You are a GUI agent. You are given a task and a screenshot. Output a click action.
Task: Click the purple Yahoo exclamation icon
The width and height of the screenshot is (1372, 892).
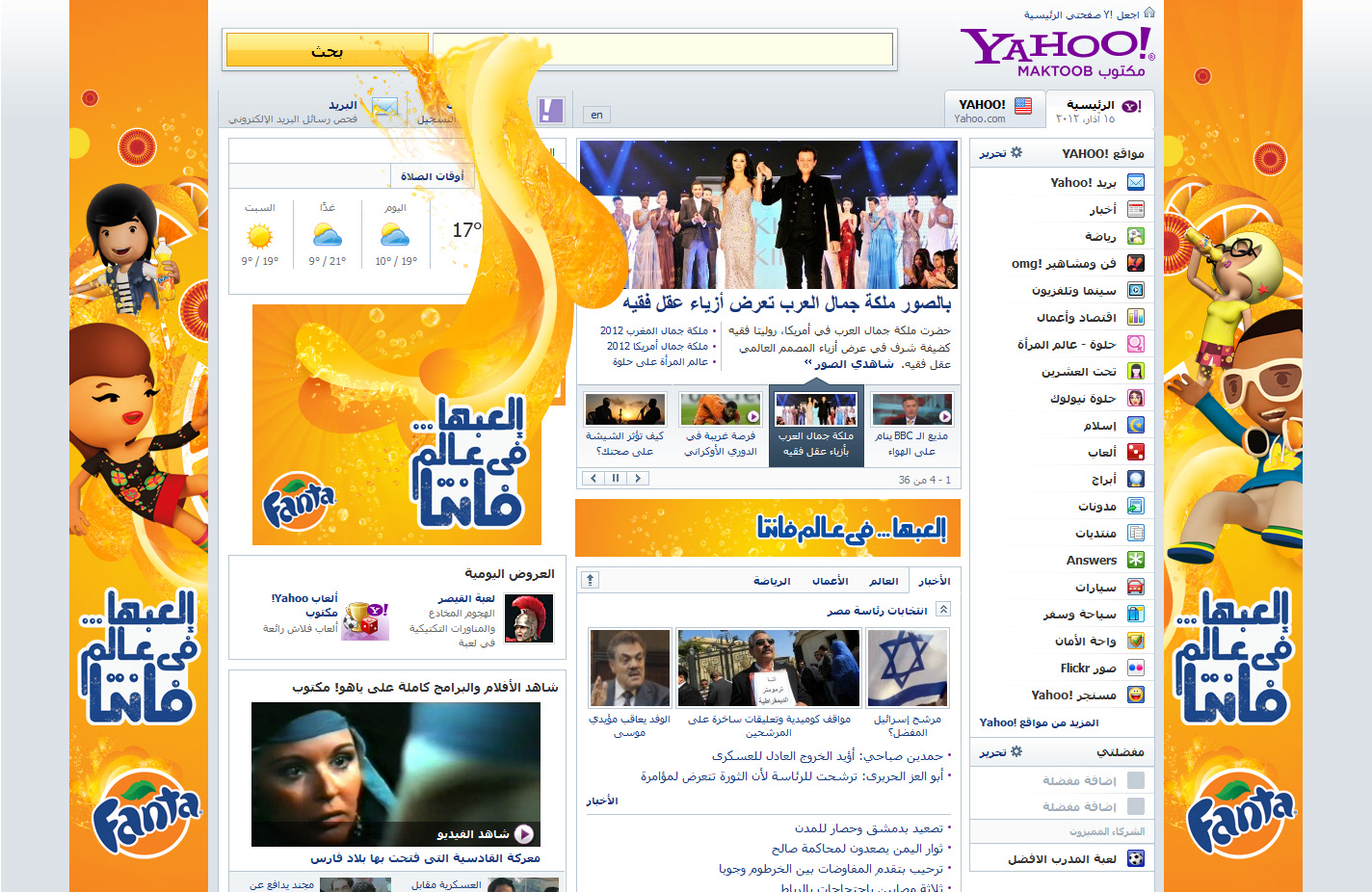coord(550,110)
